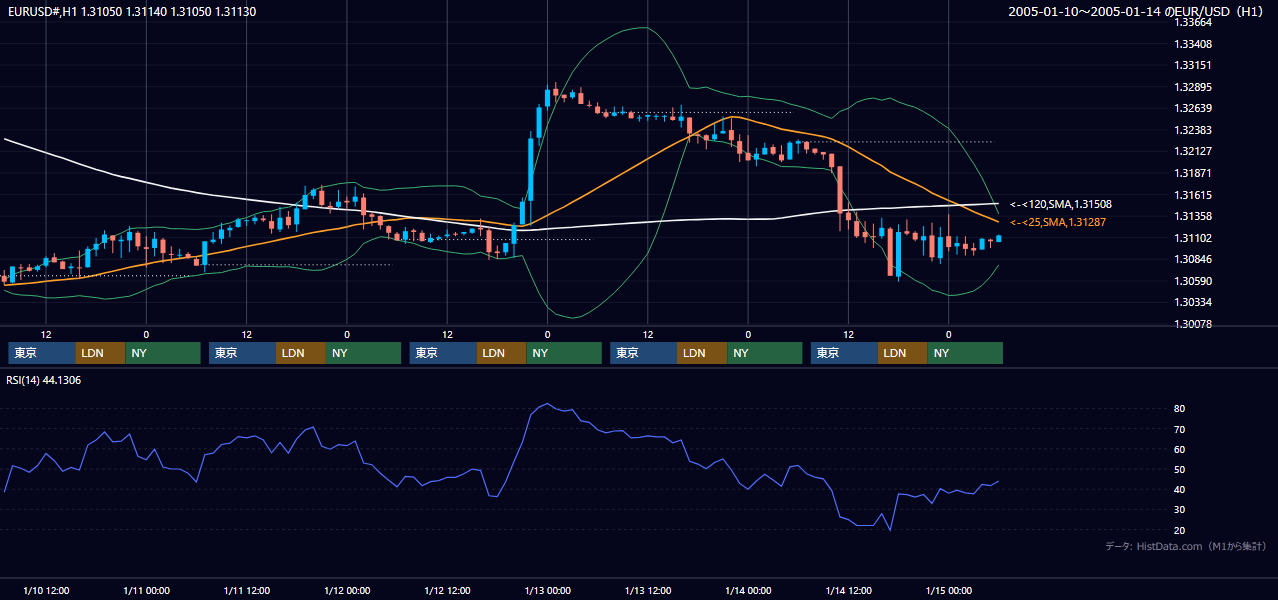1278x600 pixels.
Task: Click the RSI(14) 44.1306 indicator label
Action: [x=44, y=380]
